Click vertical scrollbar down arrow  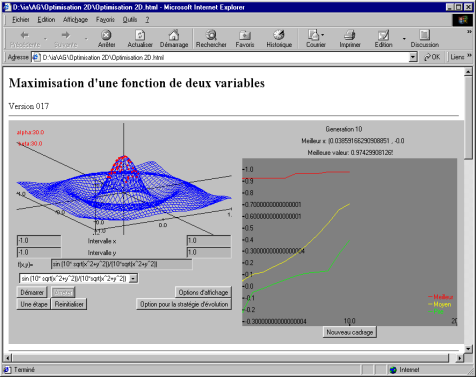(468, 349)
